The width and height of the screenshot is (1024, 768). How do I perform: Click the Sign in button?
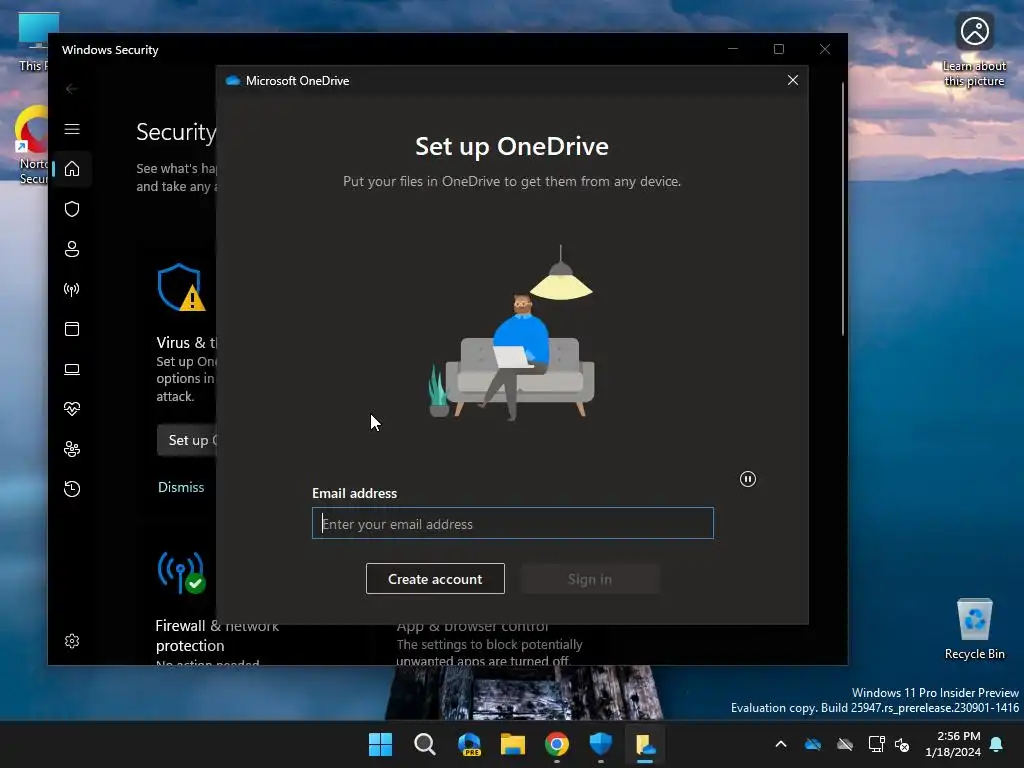point(590,579)
